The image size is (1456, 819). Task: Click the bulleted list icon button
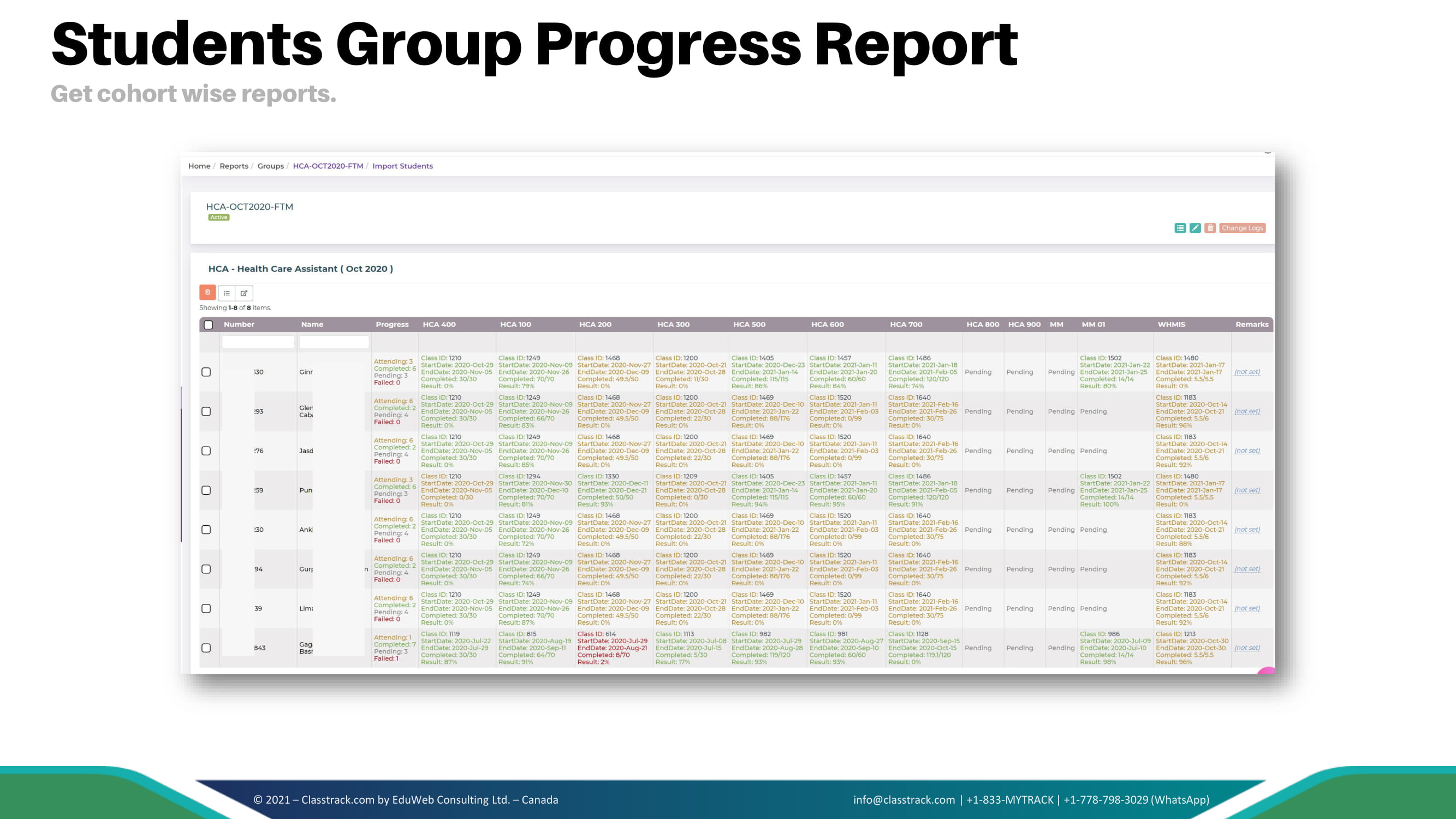[227, 293]
